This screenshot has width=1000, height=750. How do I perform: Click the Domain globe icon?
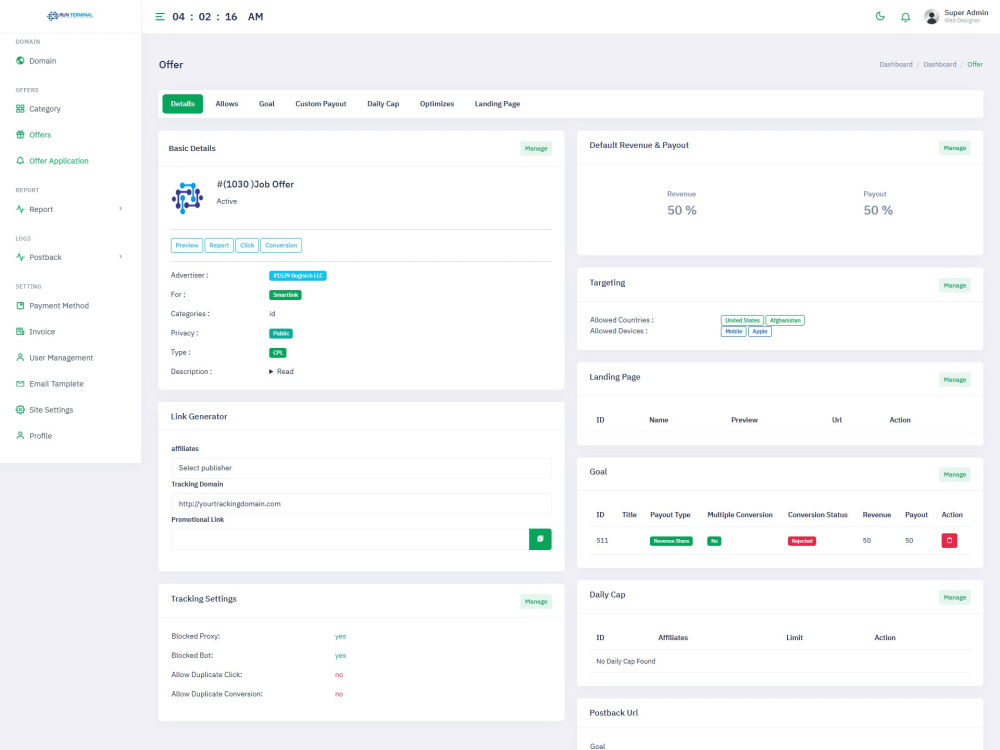pos(20,61)
